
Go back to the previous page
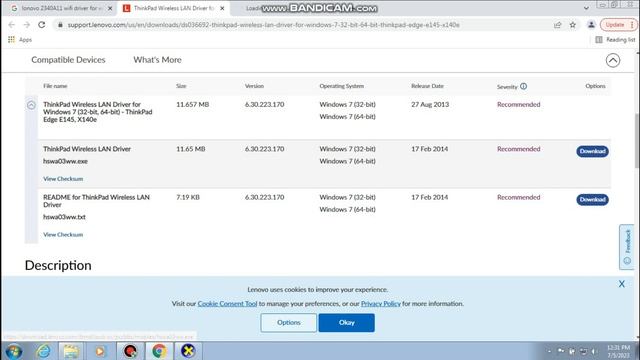pyautogui.click(x=11, y=25)
